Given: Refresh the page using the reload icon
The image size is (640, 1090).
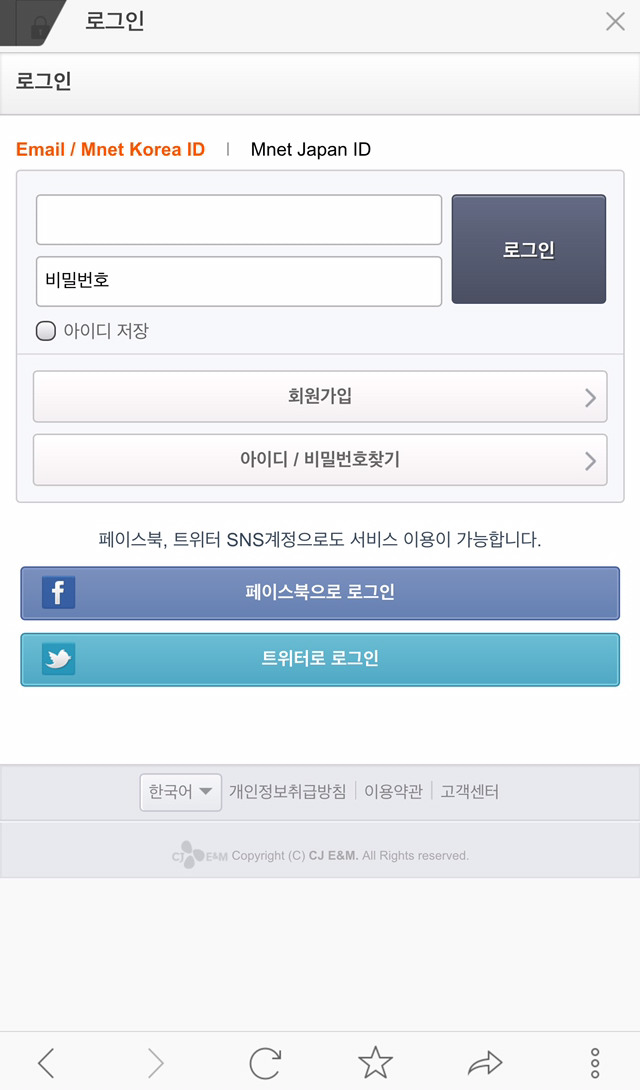Looking at the screenshot, I should point(265,1062).
